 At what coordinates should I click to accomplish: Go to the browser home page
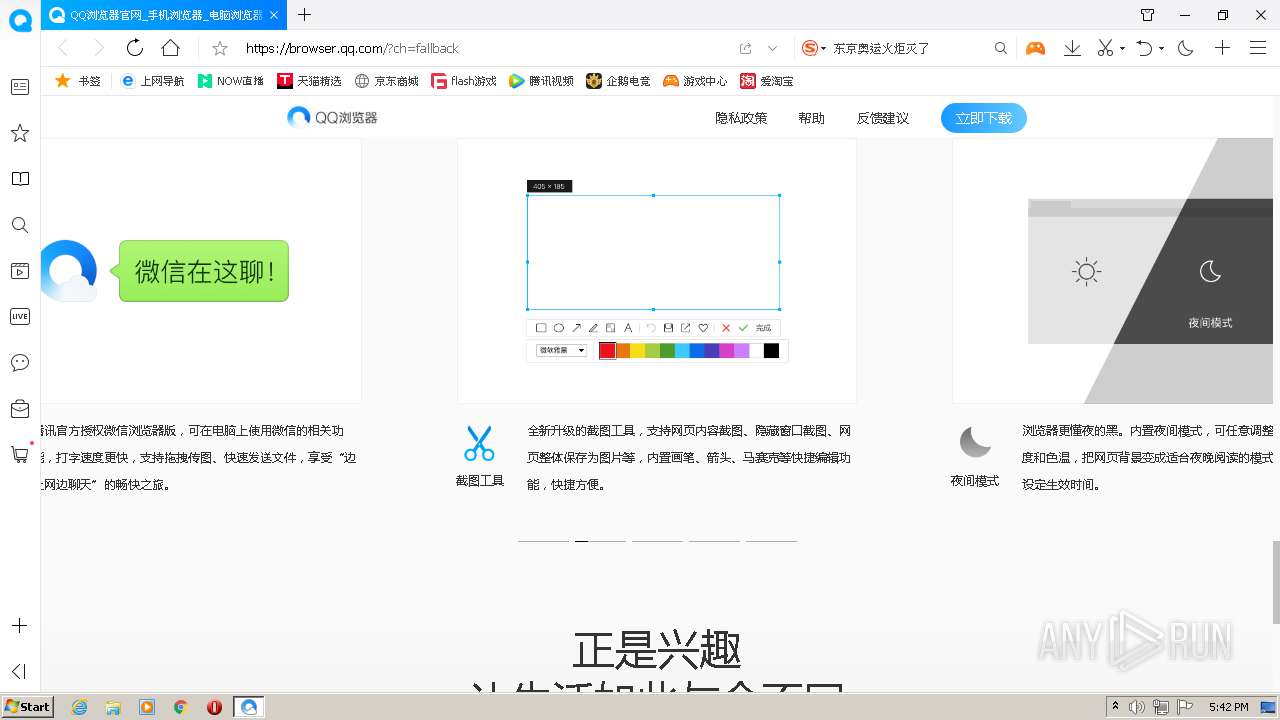(x=171, y=48)
